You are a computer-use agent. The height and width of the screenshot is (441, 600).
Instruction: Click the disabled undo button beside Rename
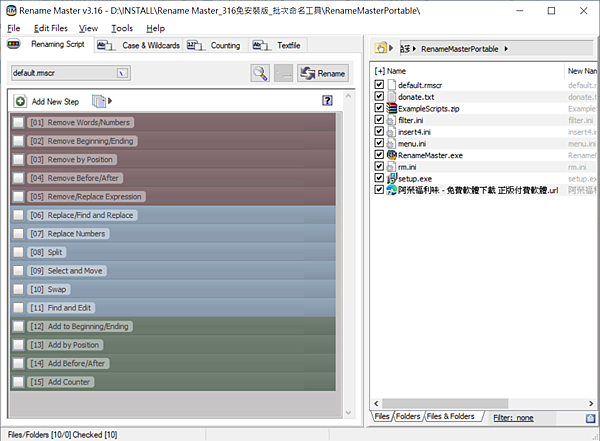point(283,73)
